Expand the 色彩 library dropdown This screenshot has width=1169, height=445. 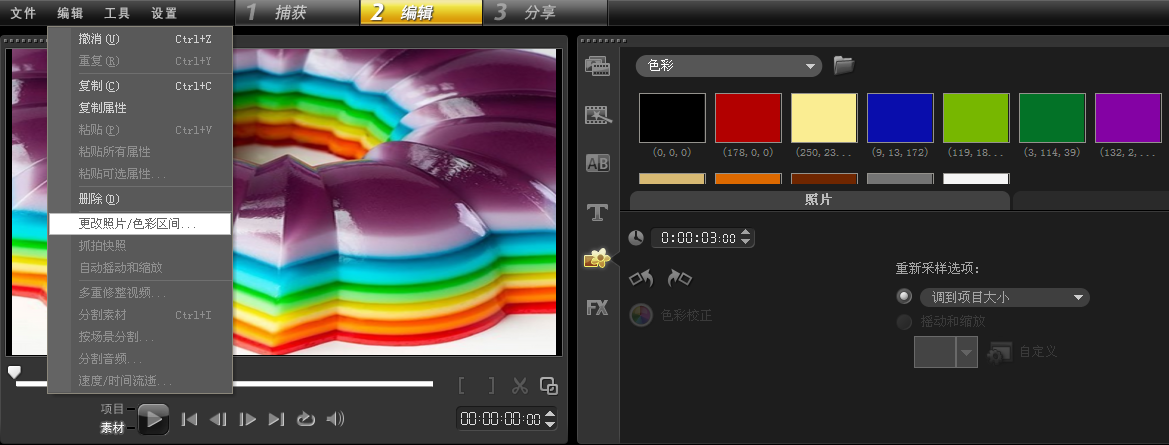[728, 66]
